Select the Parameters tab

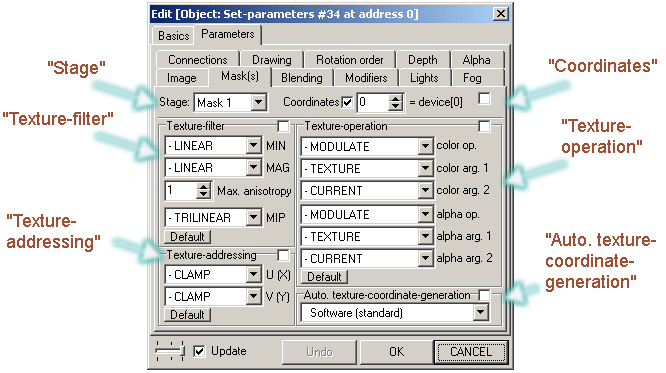228,34
